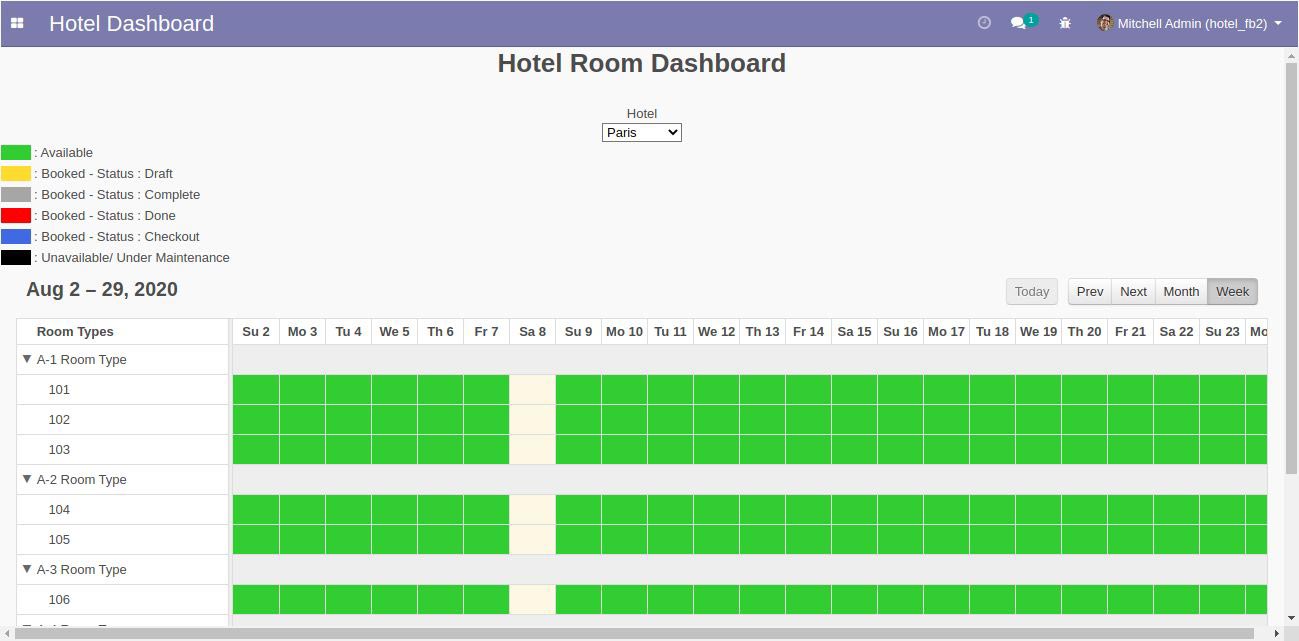Click the Today button
Viewport: 1299px width, 641px height.
(1032, 291)
